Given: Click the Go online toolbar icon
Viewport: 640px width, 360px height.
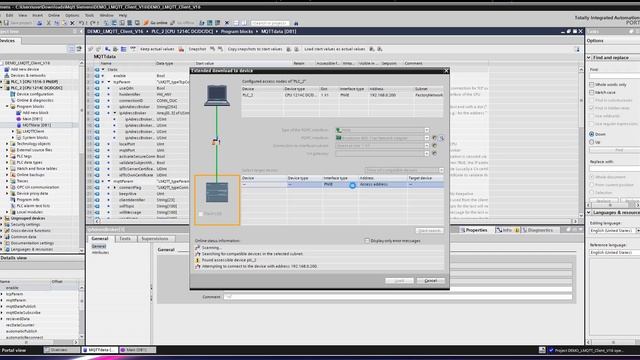Looking at the screenshot, I should (x=146, y=23).
